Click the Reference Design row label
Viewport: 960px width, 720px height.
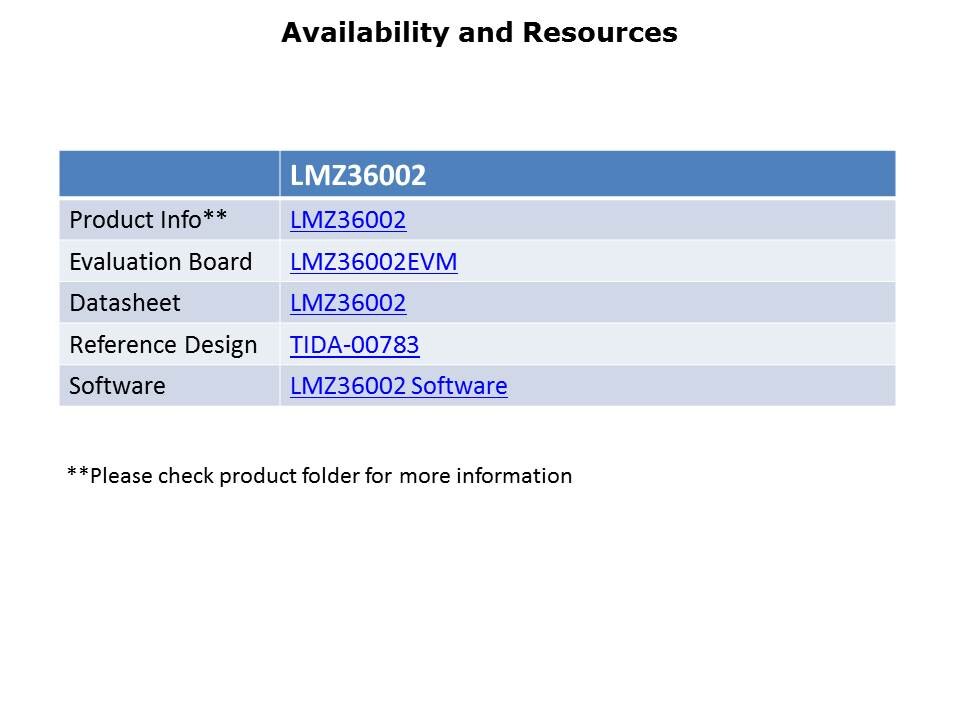click(x=163, y=345)
